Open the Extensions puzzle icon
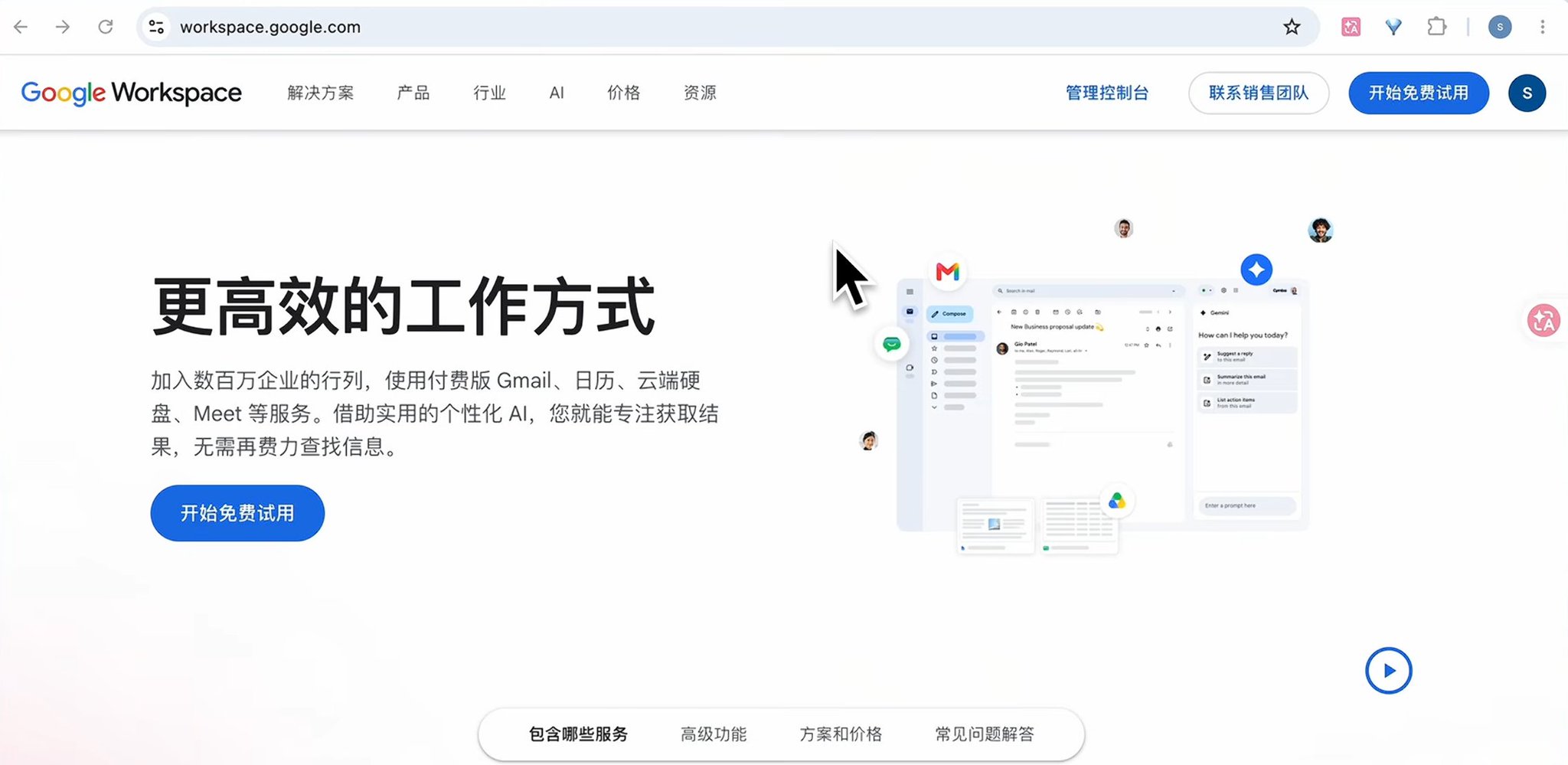The image size is (1568, 765). pos(1436,27)
